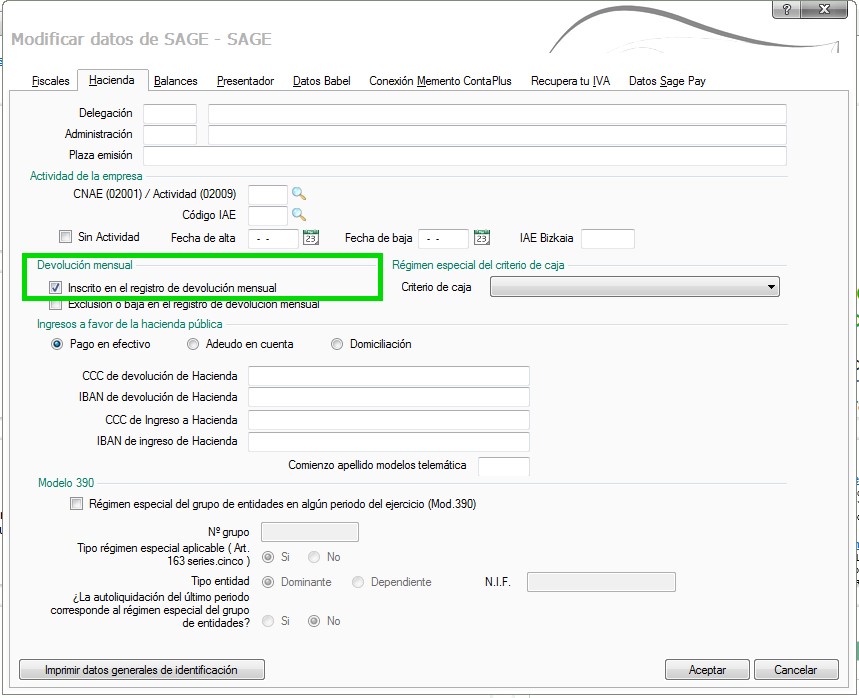Image resolution: width=859 pixels, height=698 pixels.
Task: Open the Recupera tu IVA tab
Action: tap(570, 81)
